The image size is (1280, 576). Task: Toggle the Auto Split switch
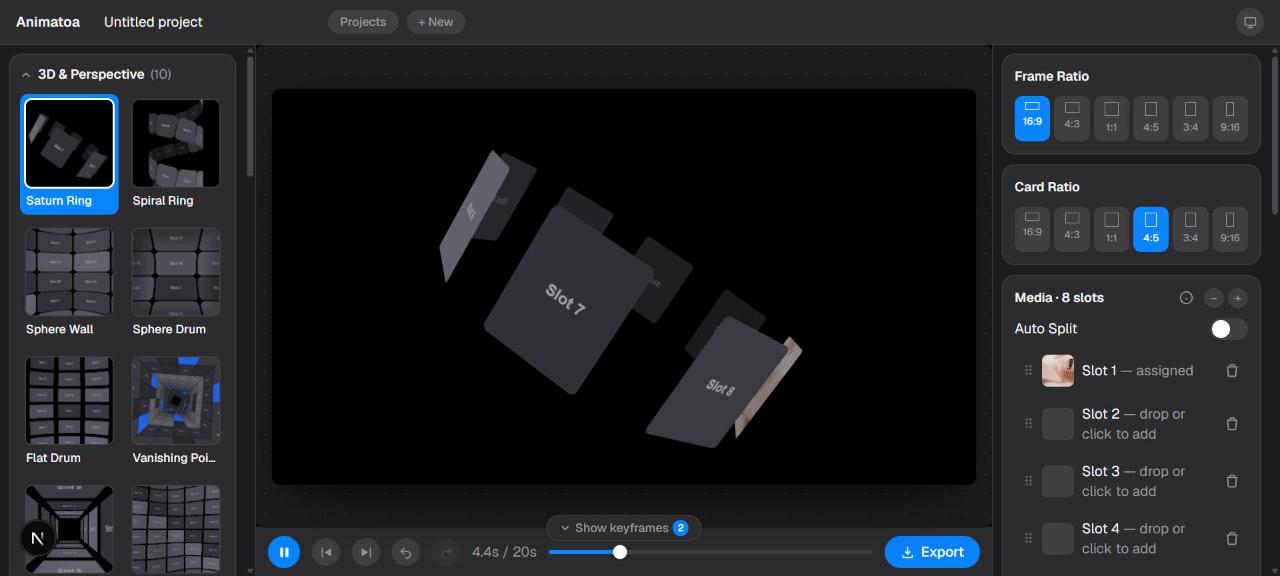1228,329
